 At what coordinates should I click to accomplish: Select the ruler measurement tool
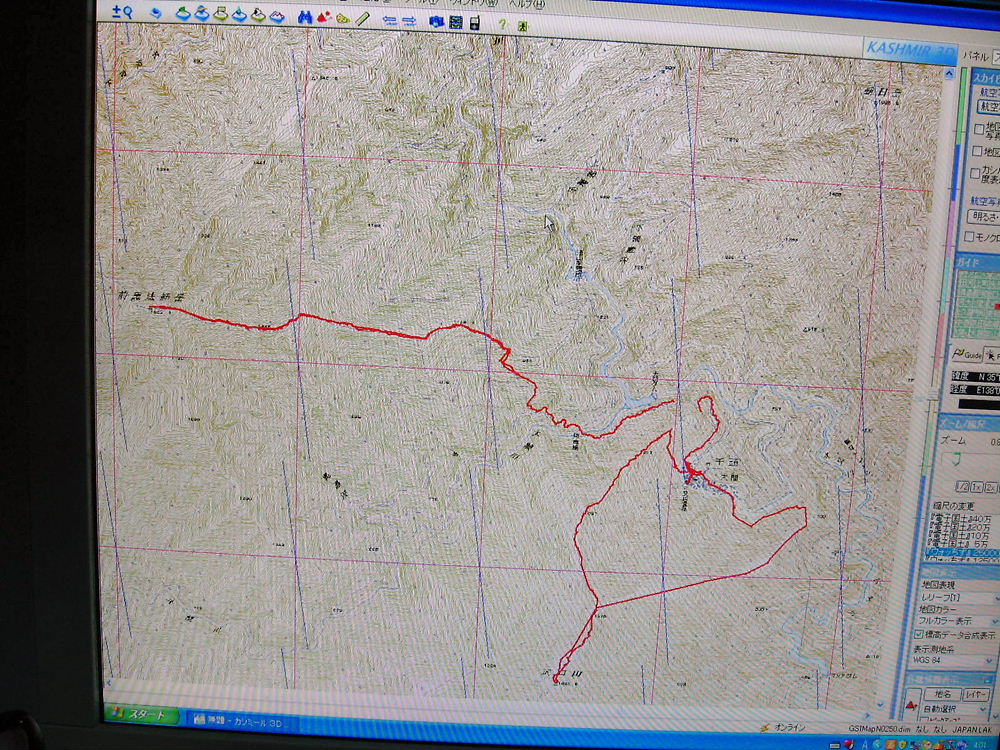pyautogui.click(x=363, y=18)
